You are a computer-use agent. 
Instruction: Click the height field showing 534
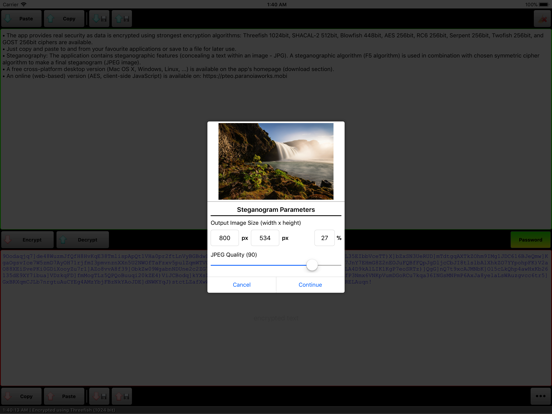coord(265,238)
